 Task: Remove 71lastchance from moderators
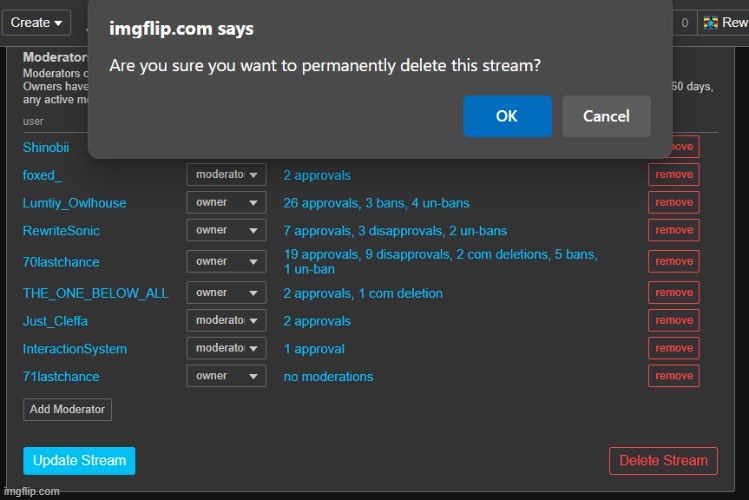tap(674, 376)
